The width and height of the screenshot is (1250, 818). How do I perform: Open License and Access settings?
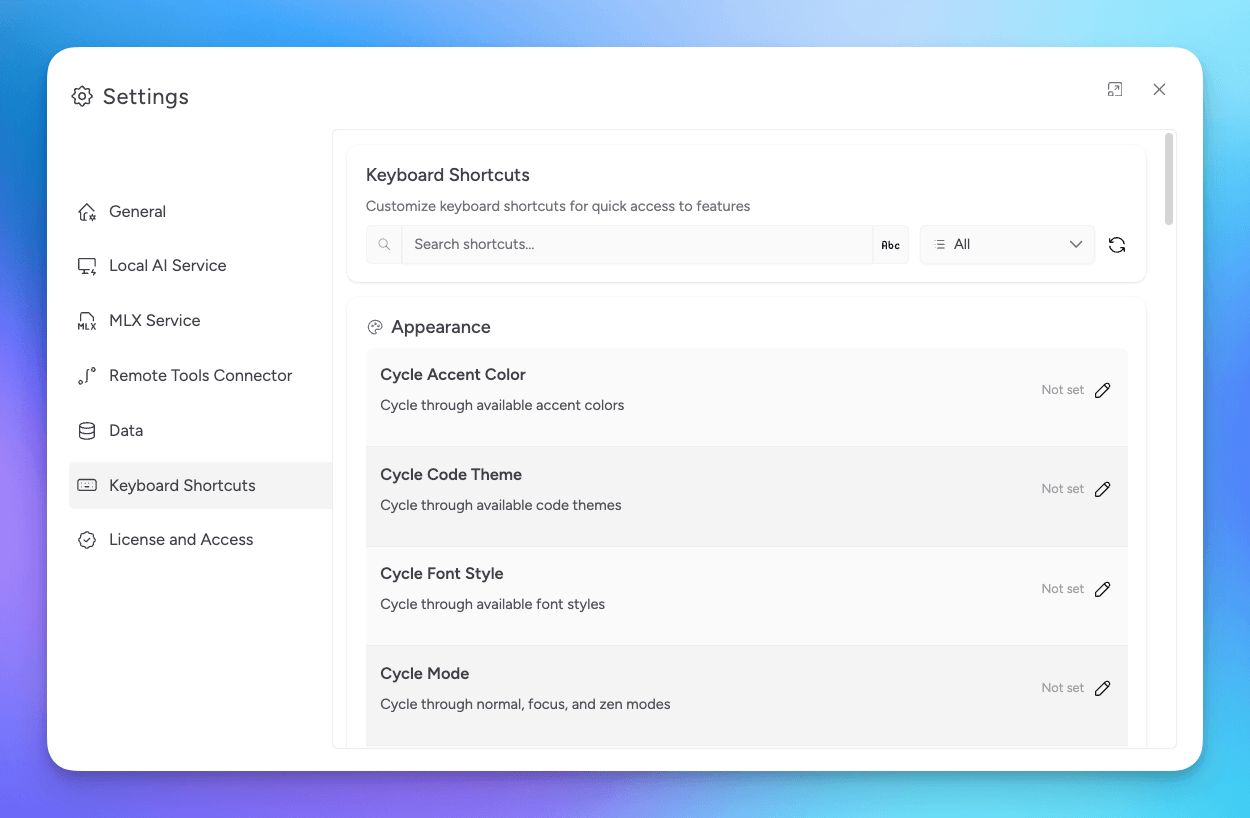180,539
